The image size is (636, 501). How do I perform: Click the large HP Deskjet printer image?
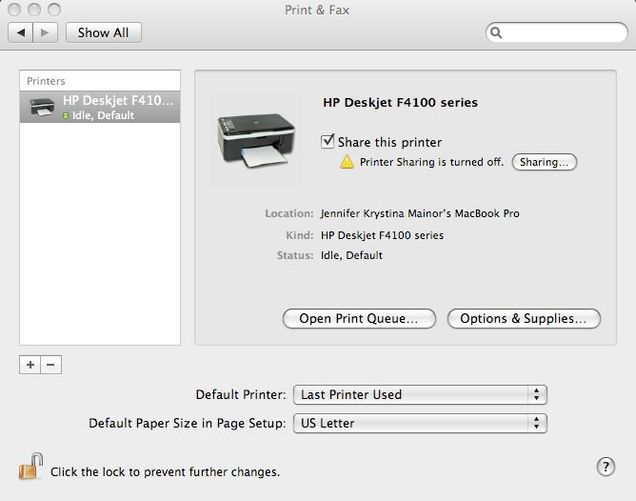(x=256, y=140)
